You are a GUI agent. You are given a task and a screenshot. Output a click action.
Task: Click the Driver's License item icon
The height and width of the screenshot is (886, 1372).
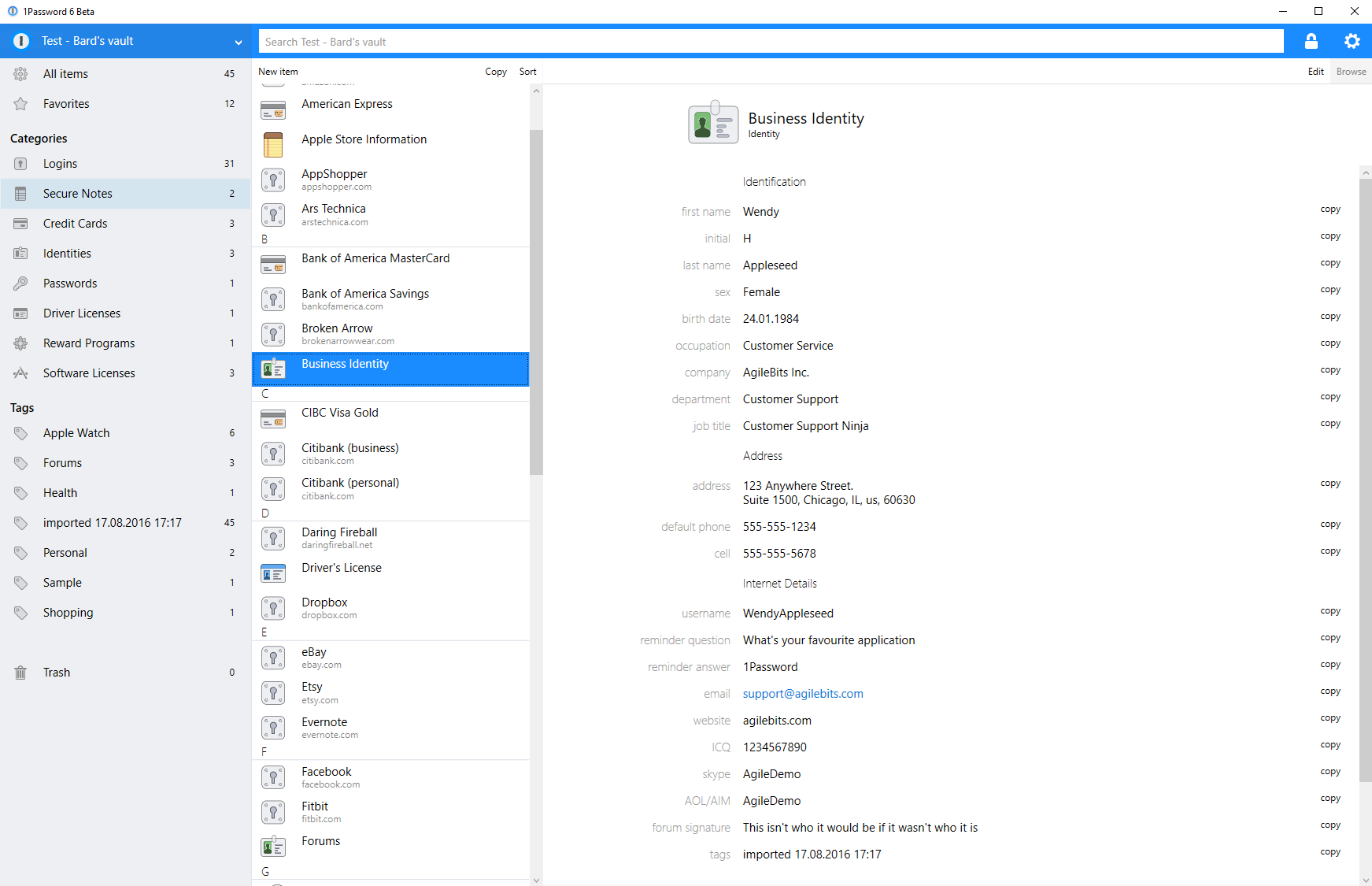click(x=273, y=573)
